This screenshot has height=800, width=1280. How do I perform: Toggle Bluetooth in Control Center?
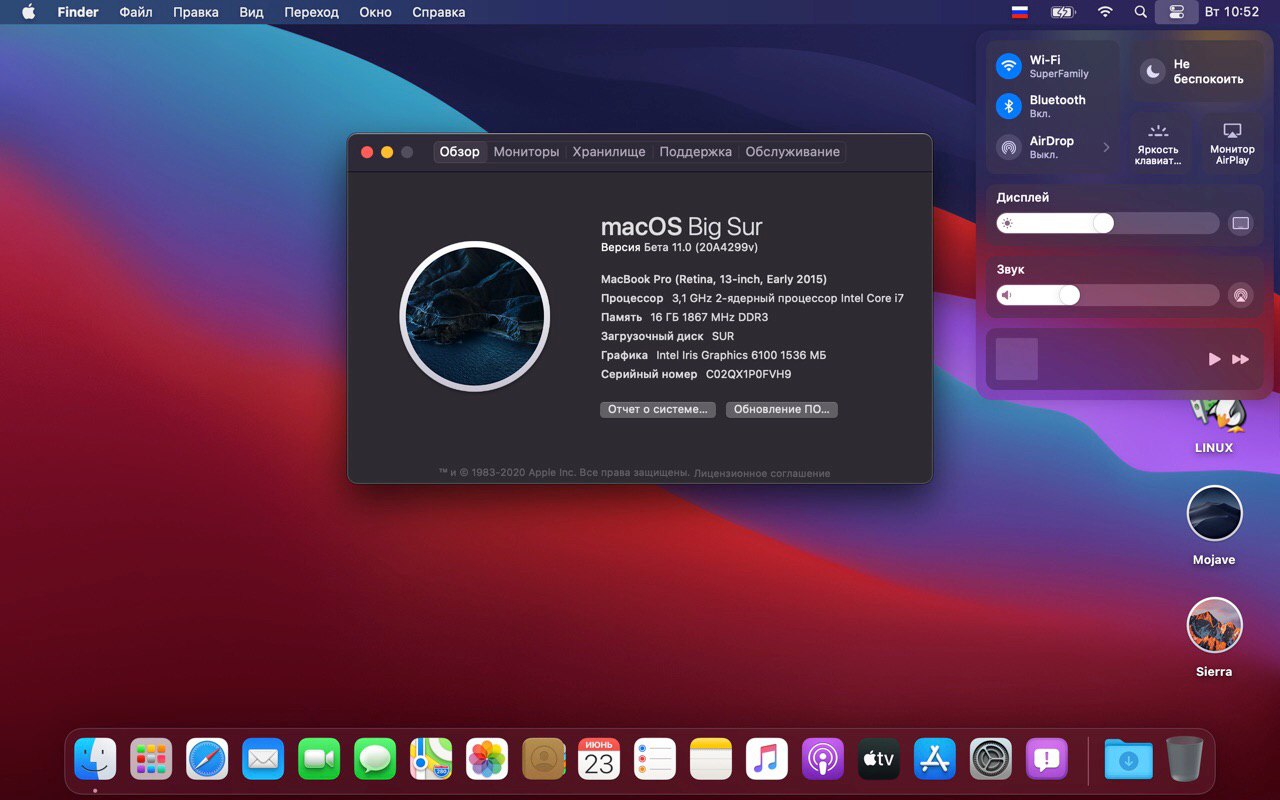pos(1009,106)
